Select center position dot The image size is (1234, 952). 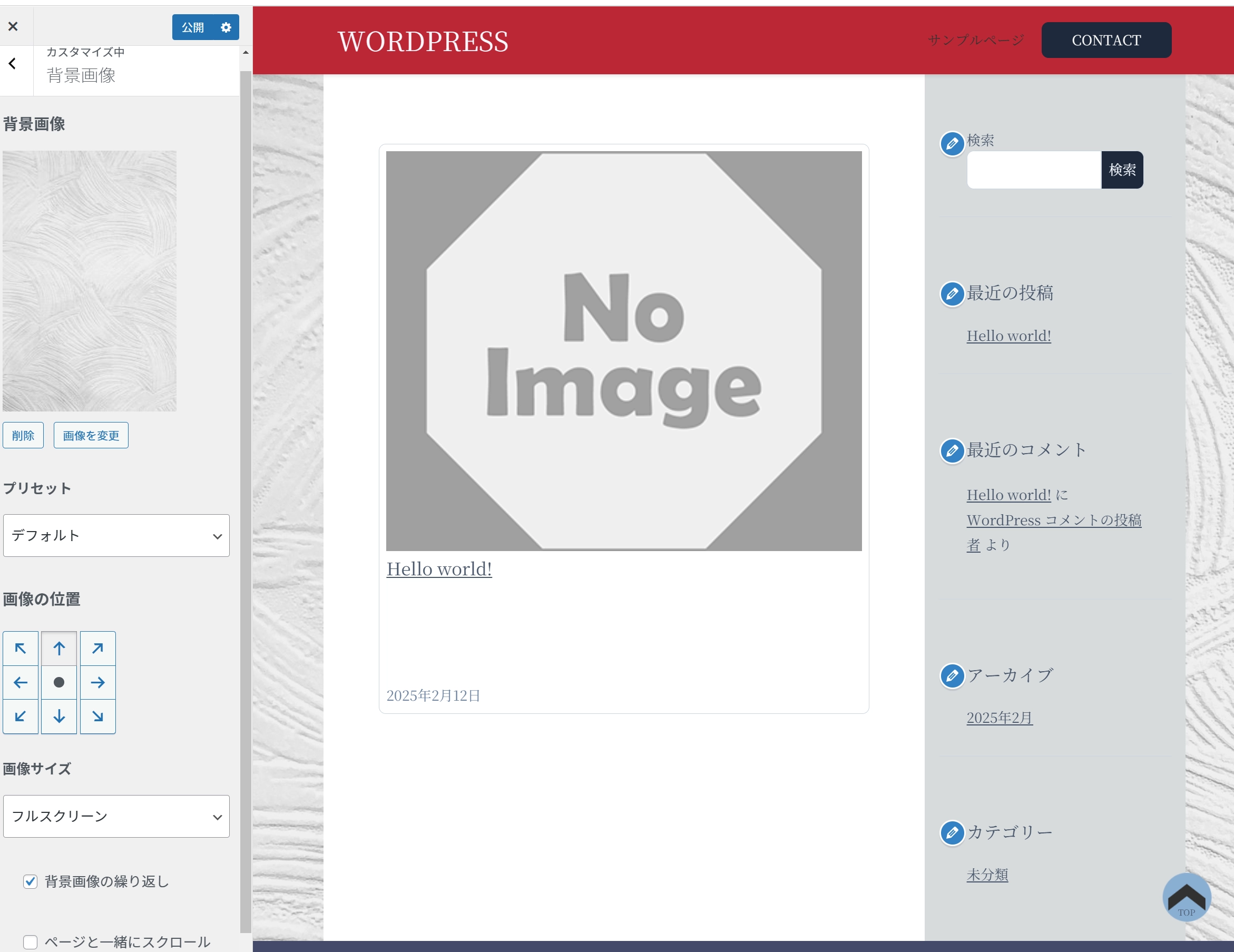pos(59,682)
